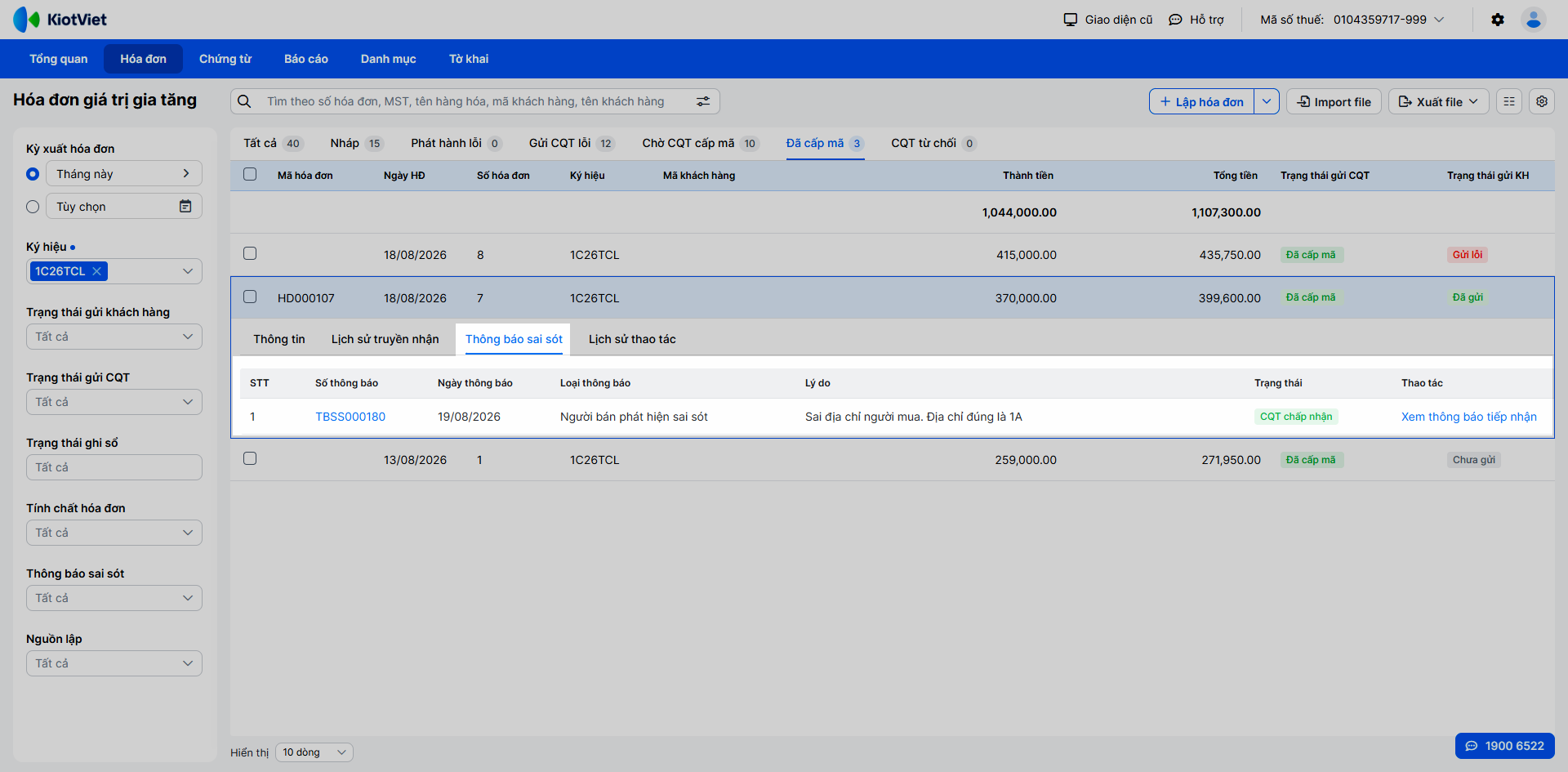1568x772 pixels.
Task: Change the 10 dòng rows-per-page dropdown
Action: point(314,752)
